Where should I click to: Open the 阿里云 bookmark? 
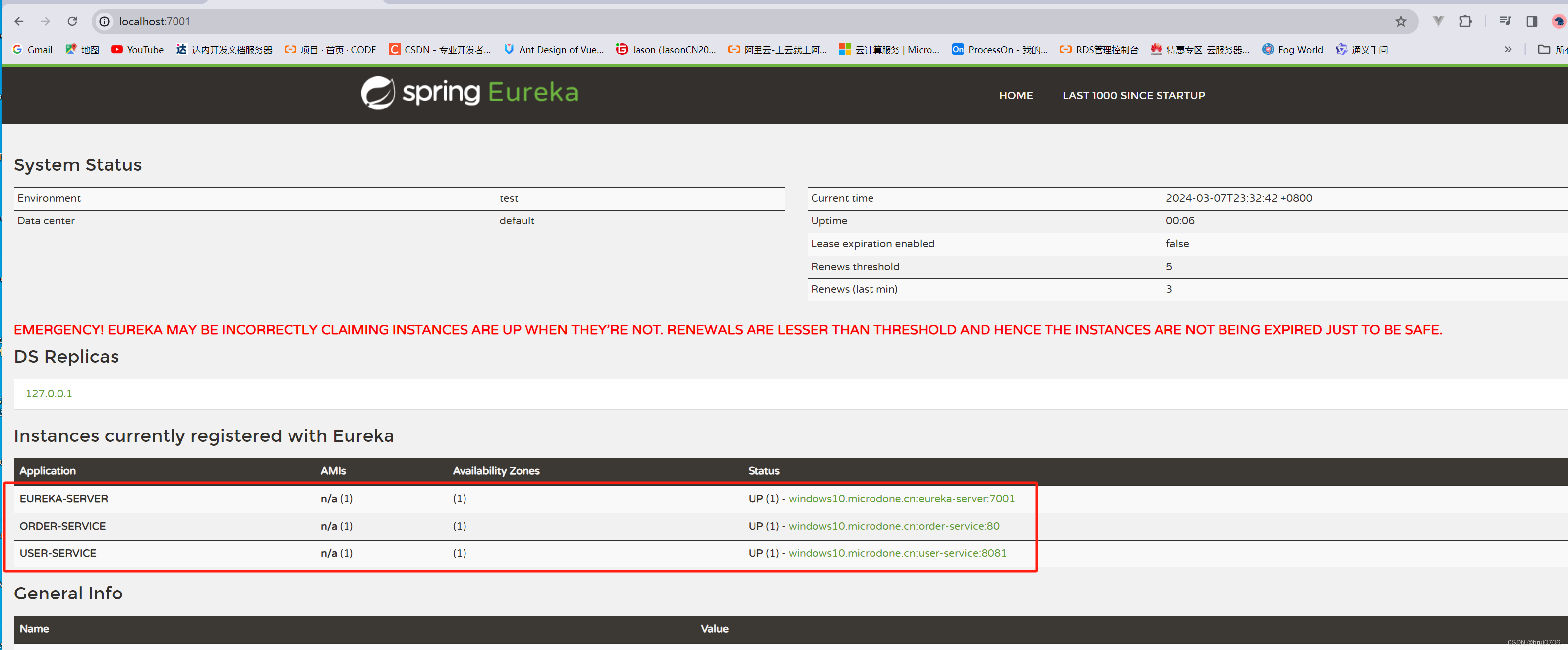tap(777, 49)
